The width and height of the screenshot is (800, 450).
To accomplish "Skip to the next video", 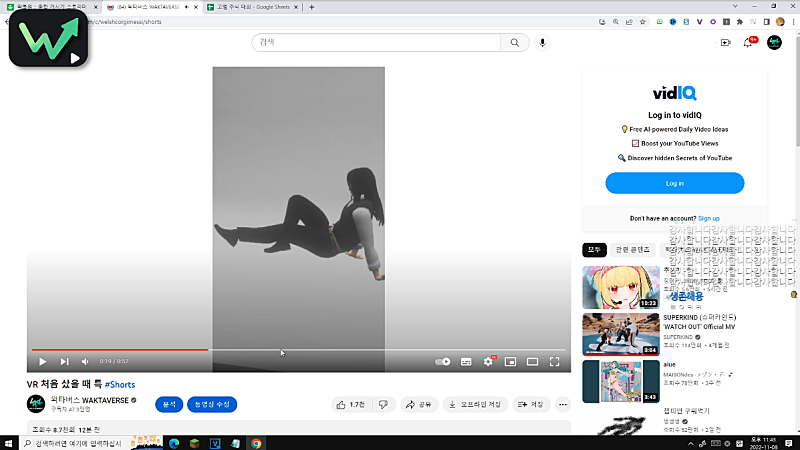I will (64, 361).
